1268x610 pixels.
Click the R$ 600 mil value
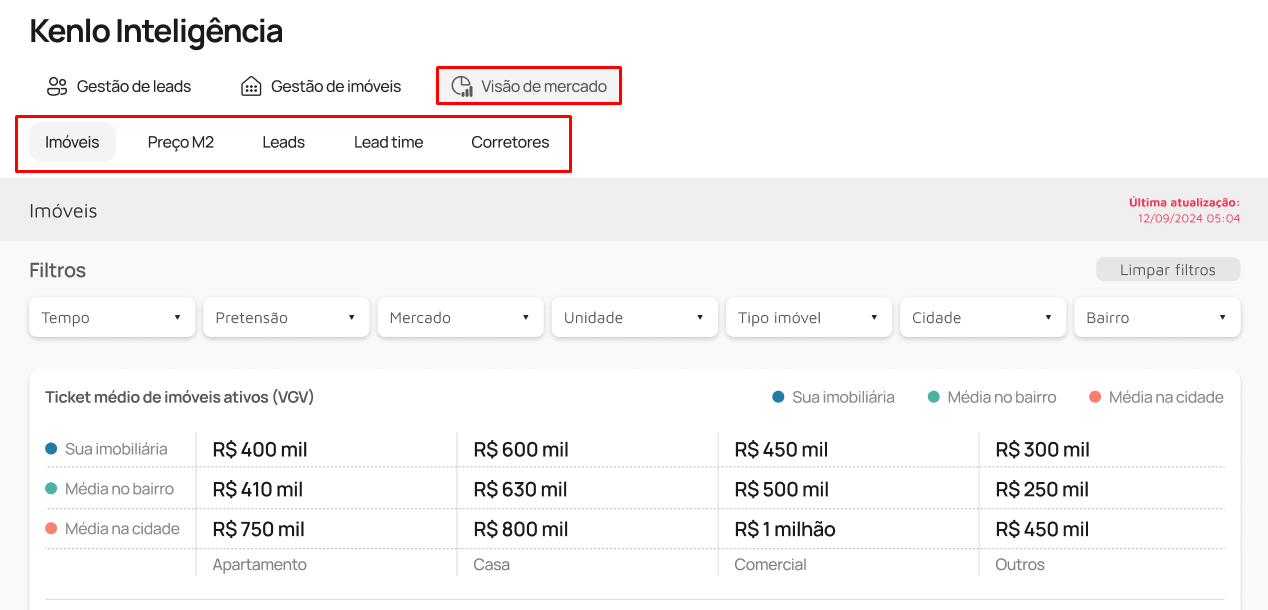[521, 450]
